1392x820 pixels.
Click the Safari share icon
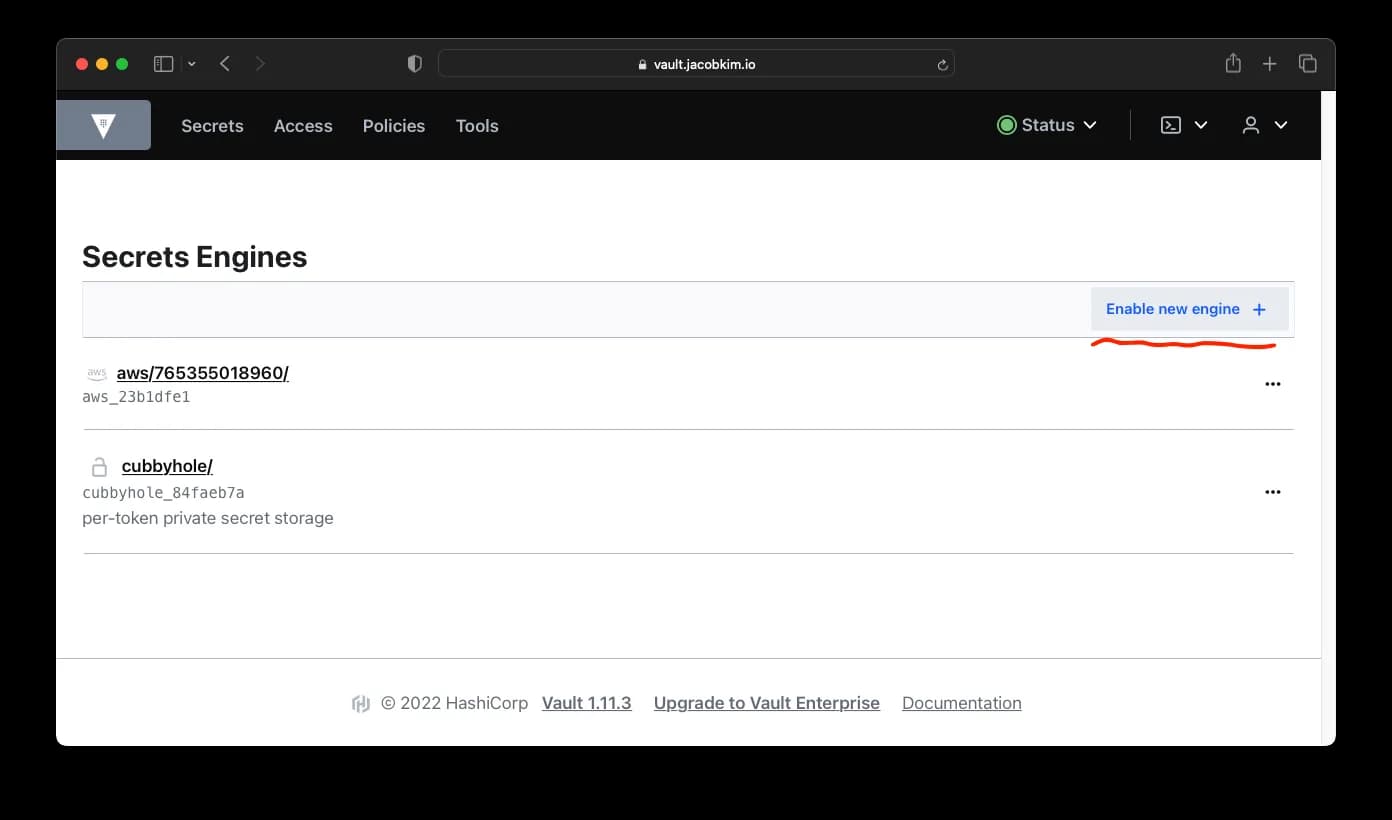[x=1233, y=63]
